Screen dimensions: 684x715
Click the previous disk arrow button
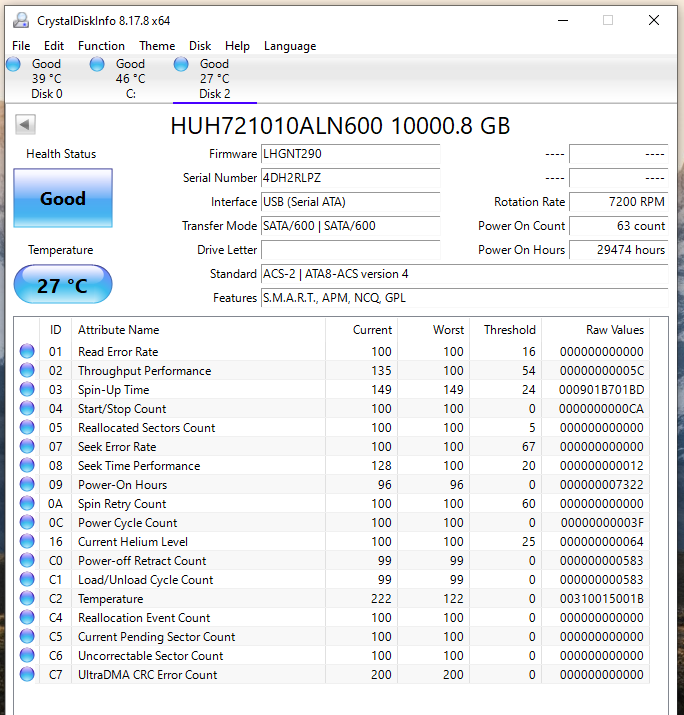tap(25, 125)
